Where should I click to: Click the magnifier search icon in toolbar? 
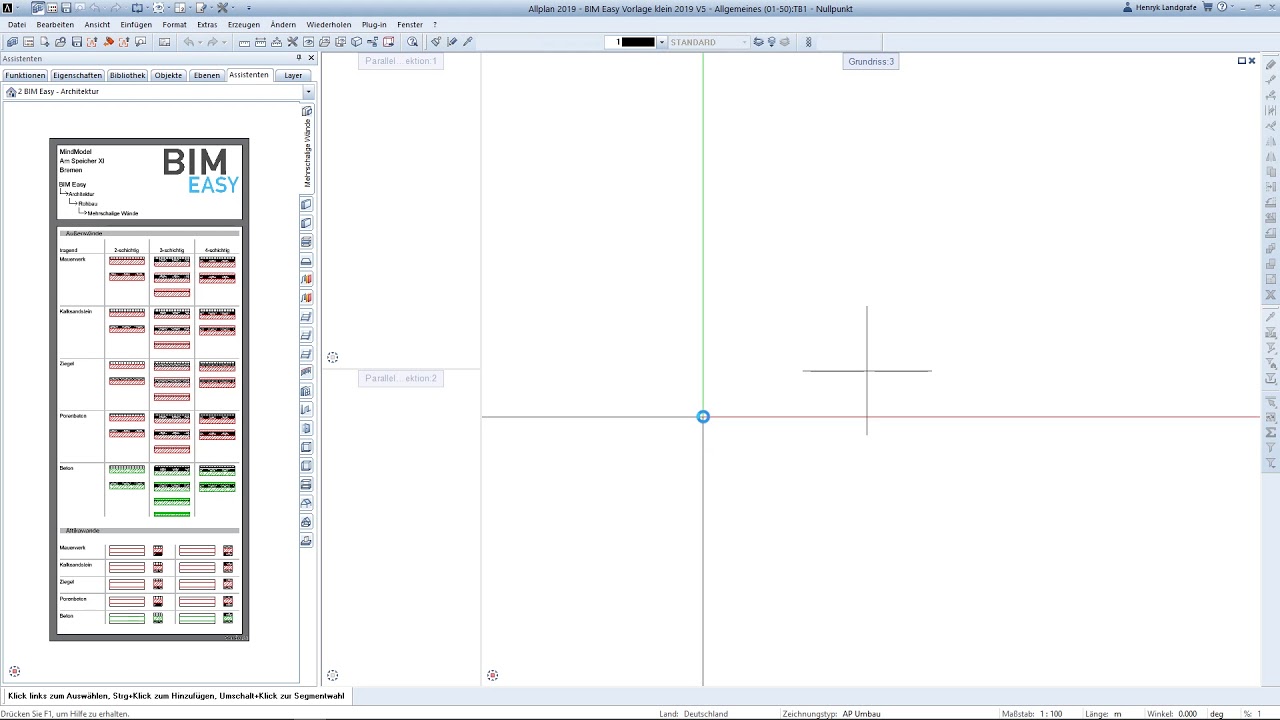point(412,42)
